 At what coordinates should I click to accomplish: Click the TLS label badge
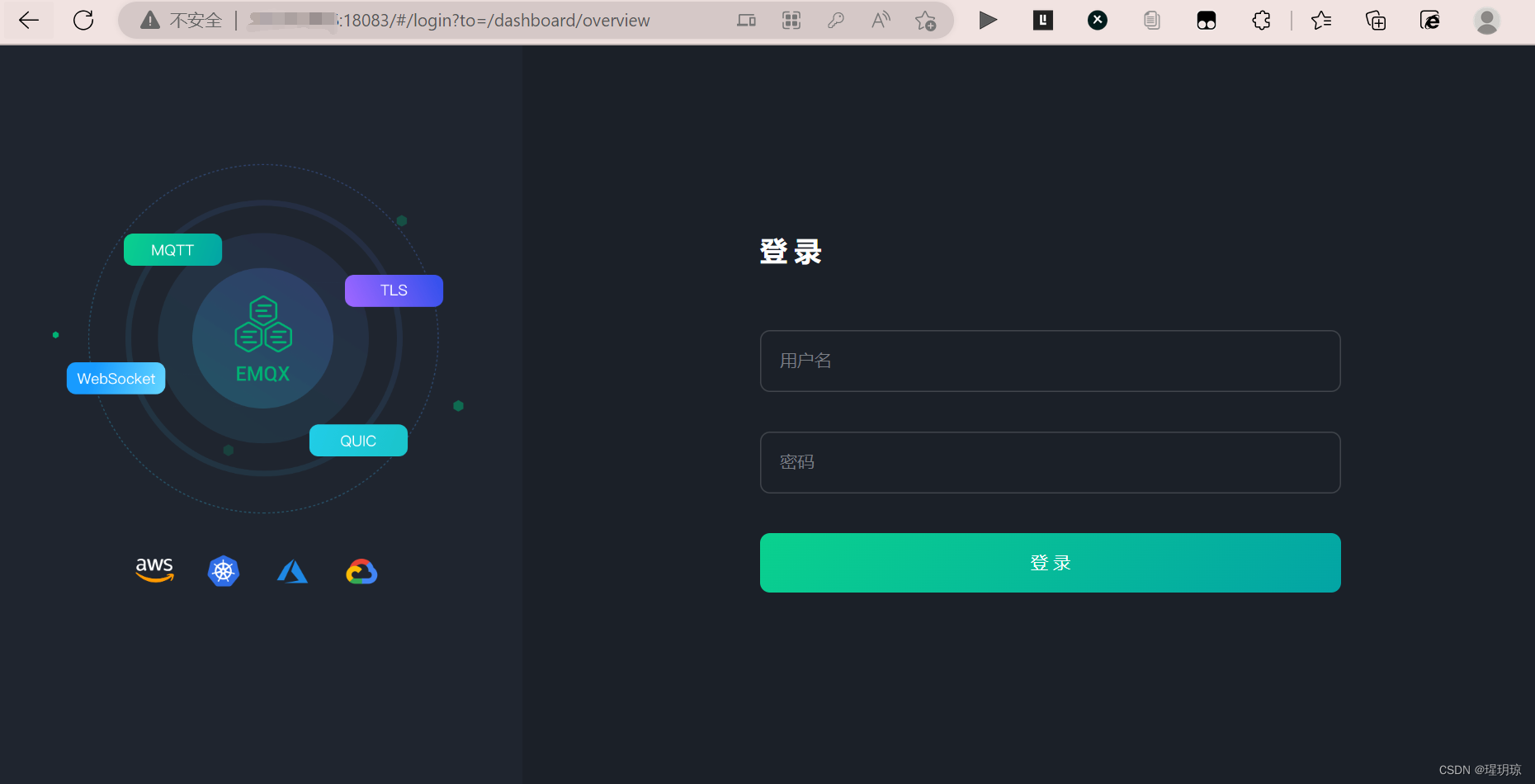394,290
